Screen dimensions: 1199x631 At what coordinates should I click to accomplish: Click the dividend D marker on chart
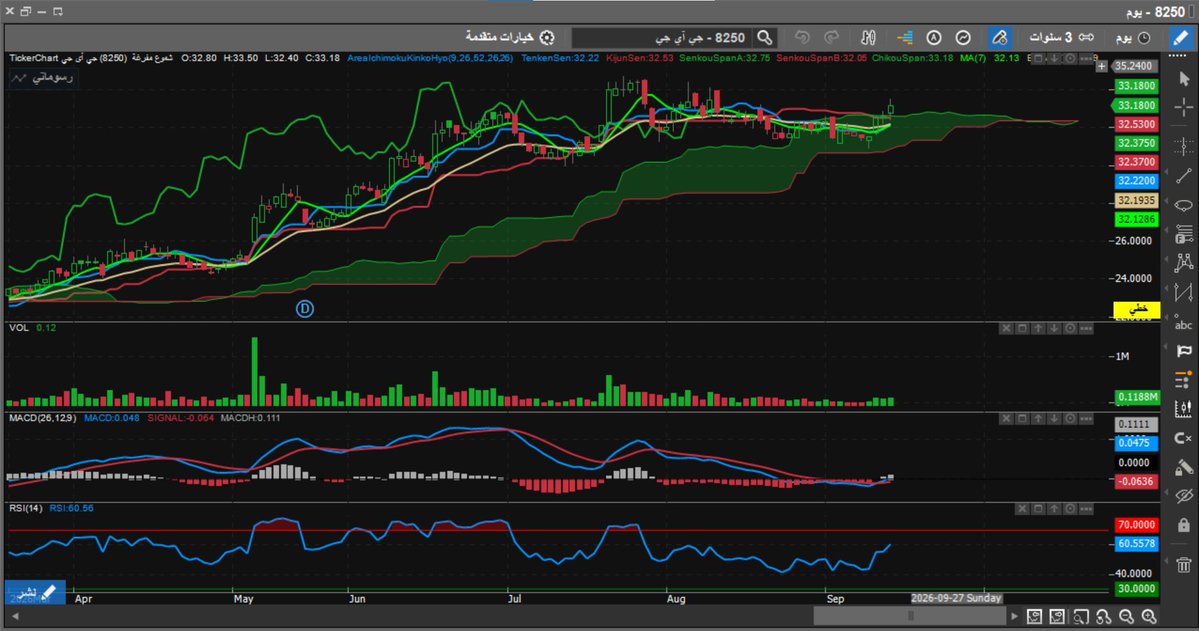304,309
